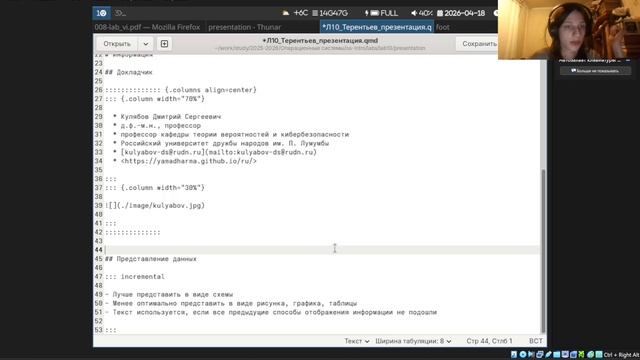
Task: Click the VirtualBox hard disk status icon
Action: (513, 354)
